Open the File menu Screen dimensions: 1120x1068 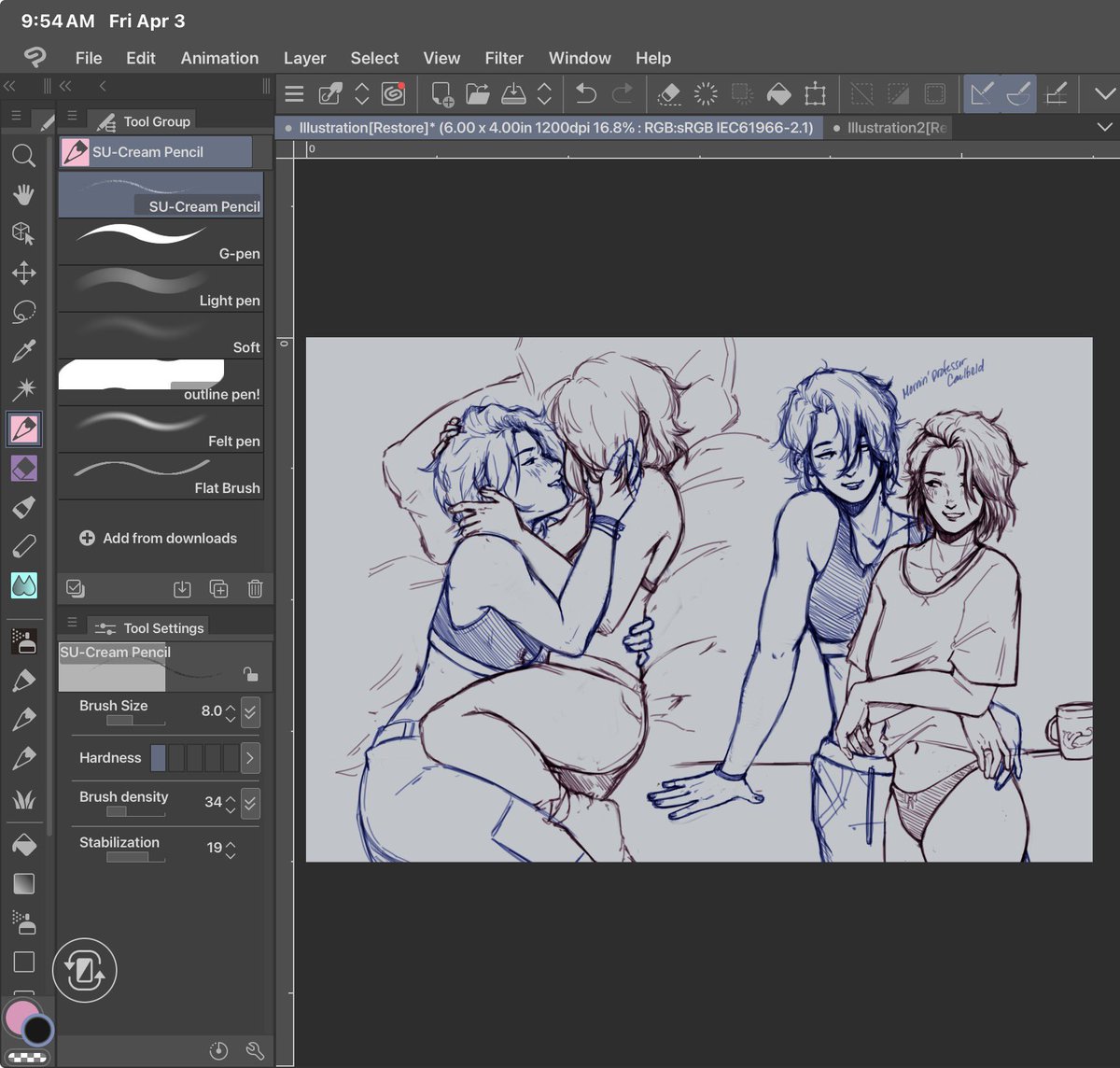tap(89, 58)
